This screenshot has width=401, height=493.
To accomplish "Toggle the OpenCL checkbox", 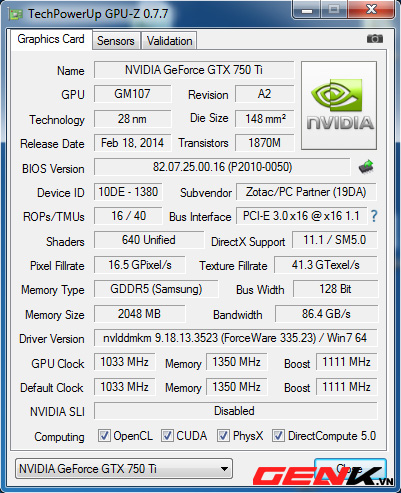I will (x=104, y=435).
